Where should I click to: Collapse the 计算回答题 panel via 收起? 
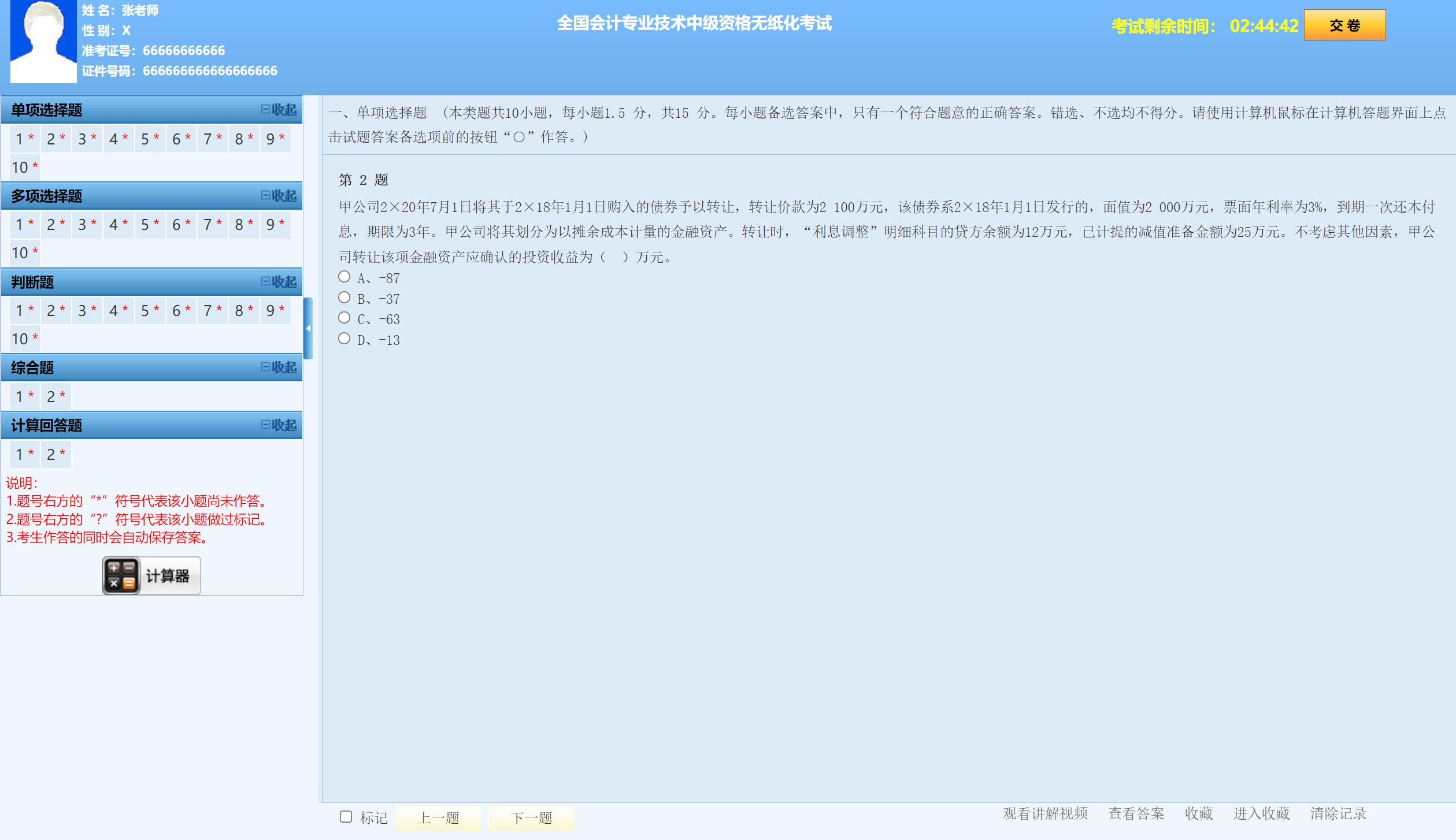point(280,425)
